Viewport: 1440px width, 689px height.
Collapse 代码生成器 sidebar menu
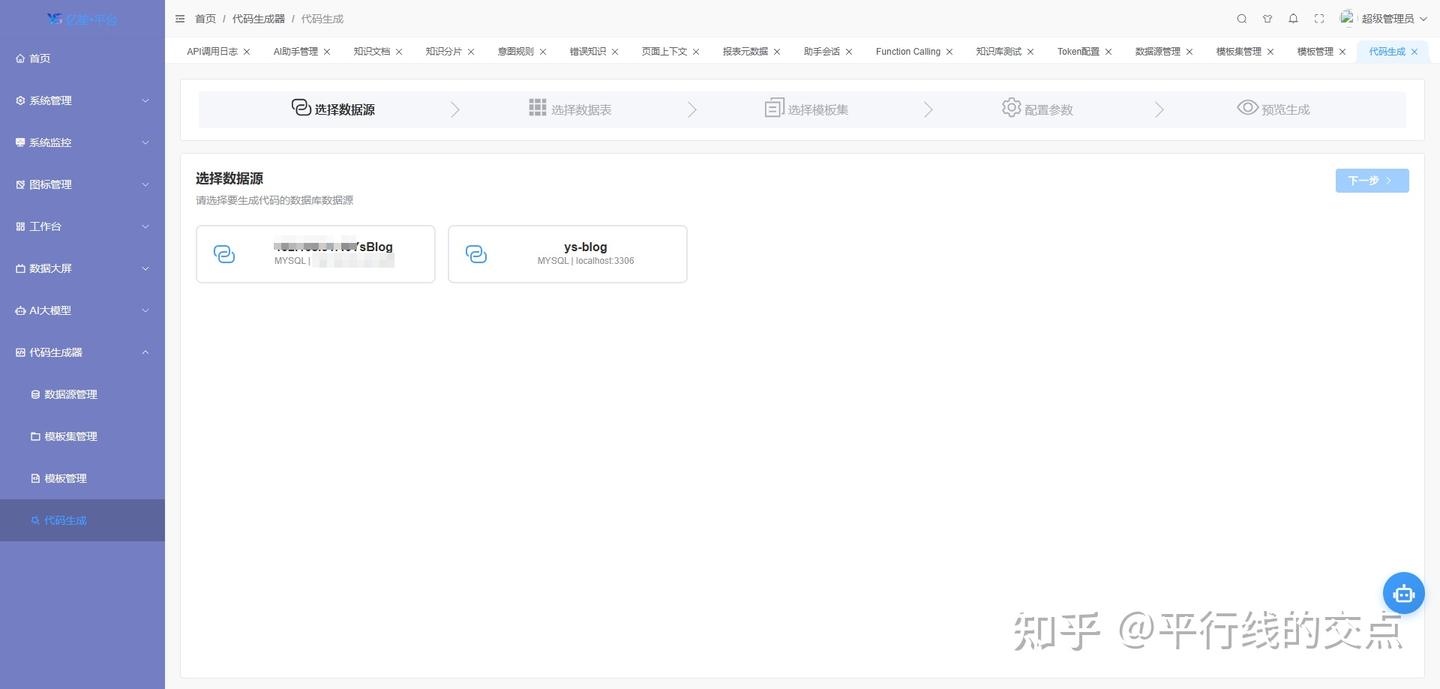pos(82,352)
